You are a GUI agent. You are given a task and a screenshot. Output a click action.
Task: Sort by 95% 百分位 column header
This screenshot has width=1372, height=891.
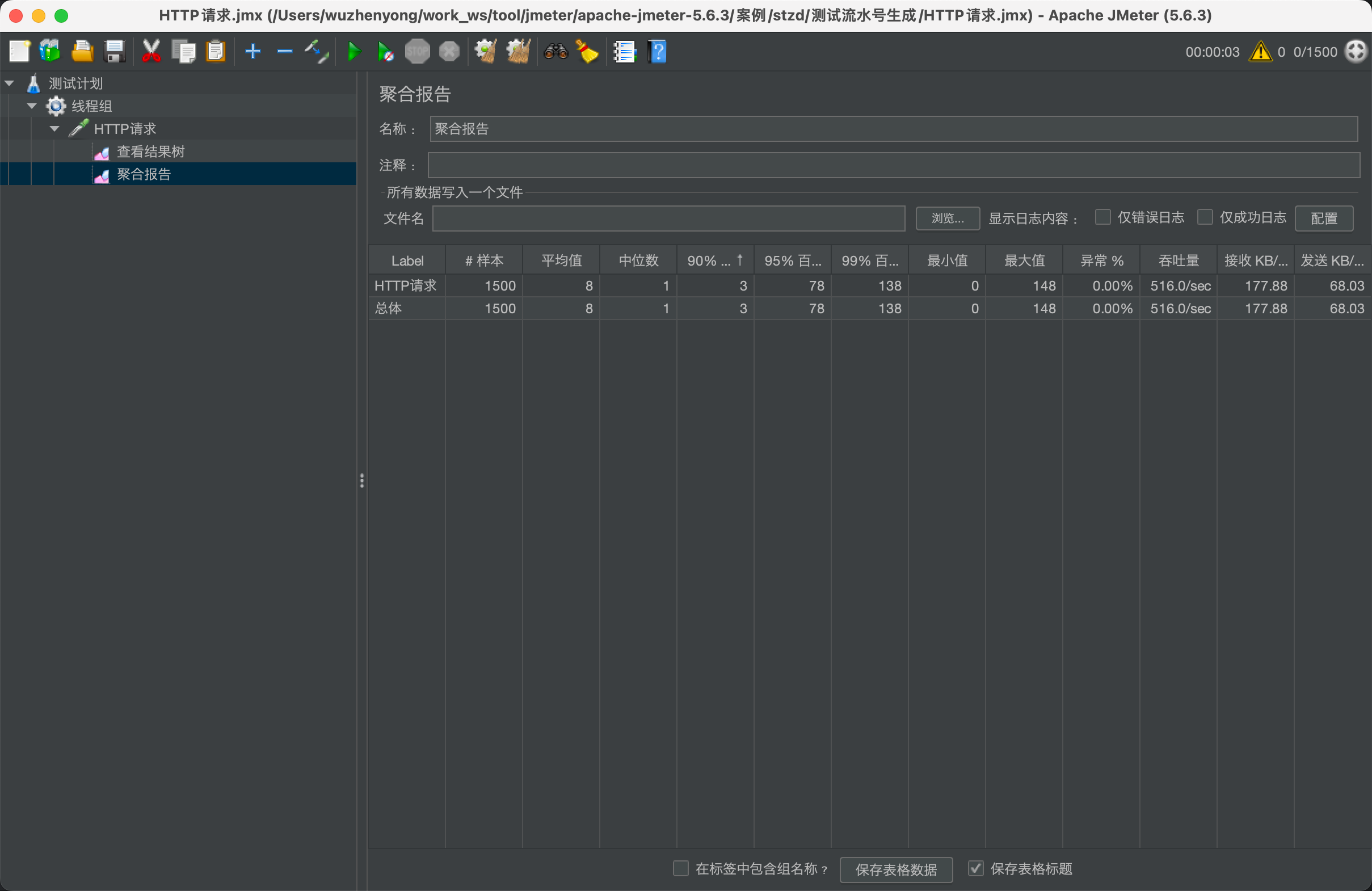793,260
